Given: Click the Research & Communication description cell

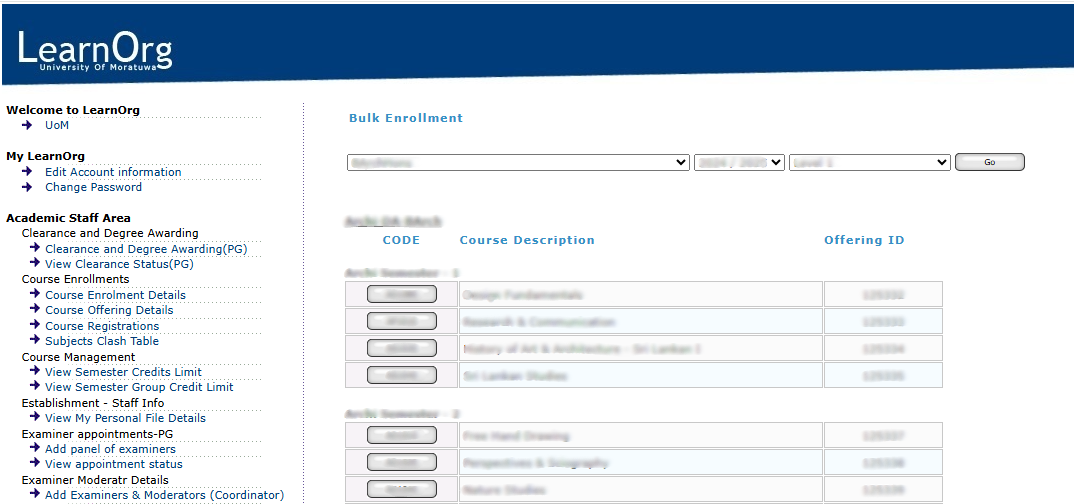Looking at the screenshot, I should [640, 321].
